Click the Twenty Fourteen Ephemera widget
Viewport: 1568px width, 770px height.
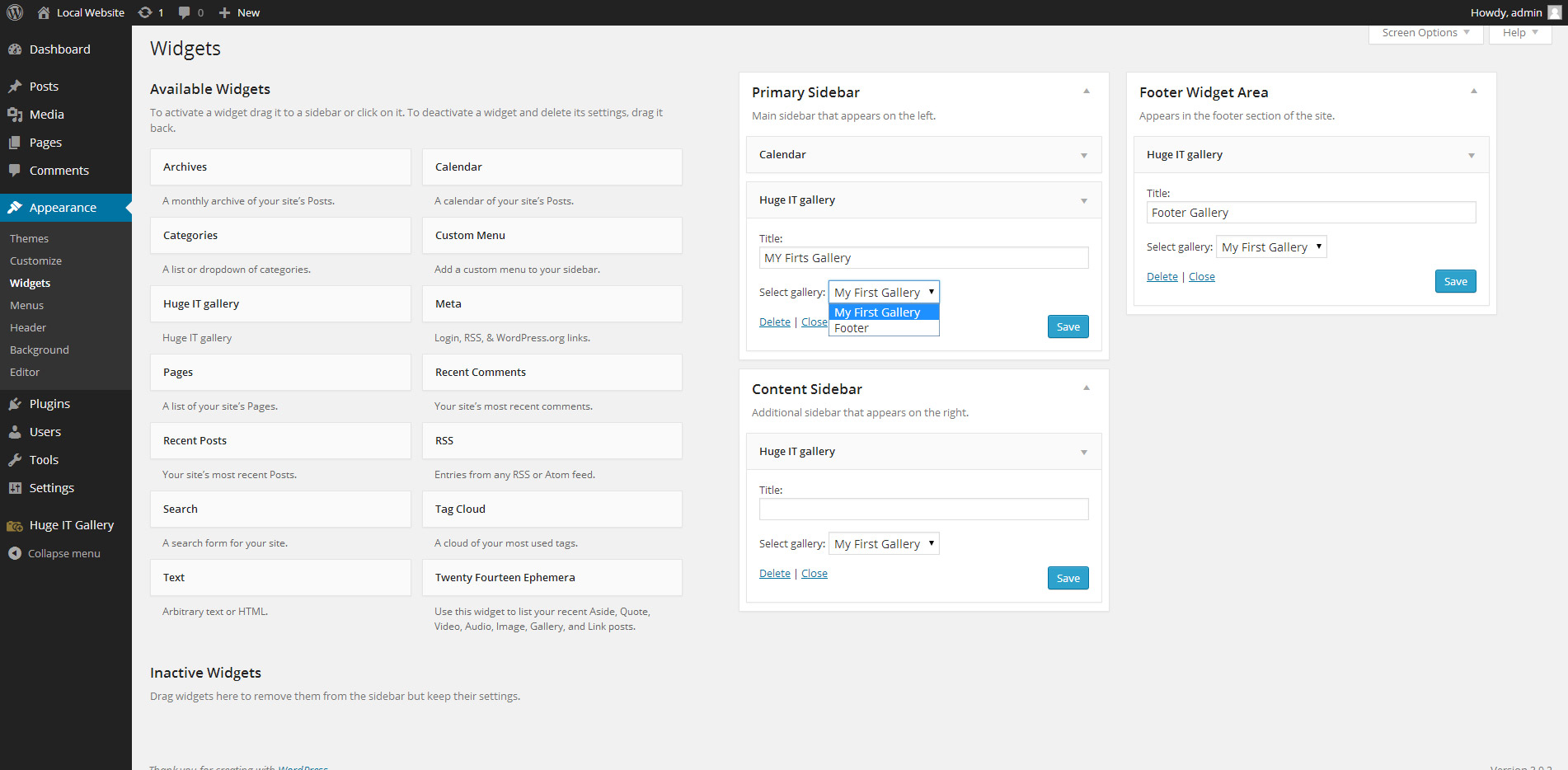[552, 577]
